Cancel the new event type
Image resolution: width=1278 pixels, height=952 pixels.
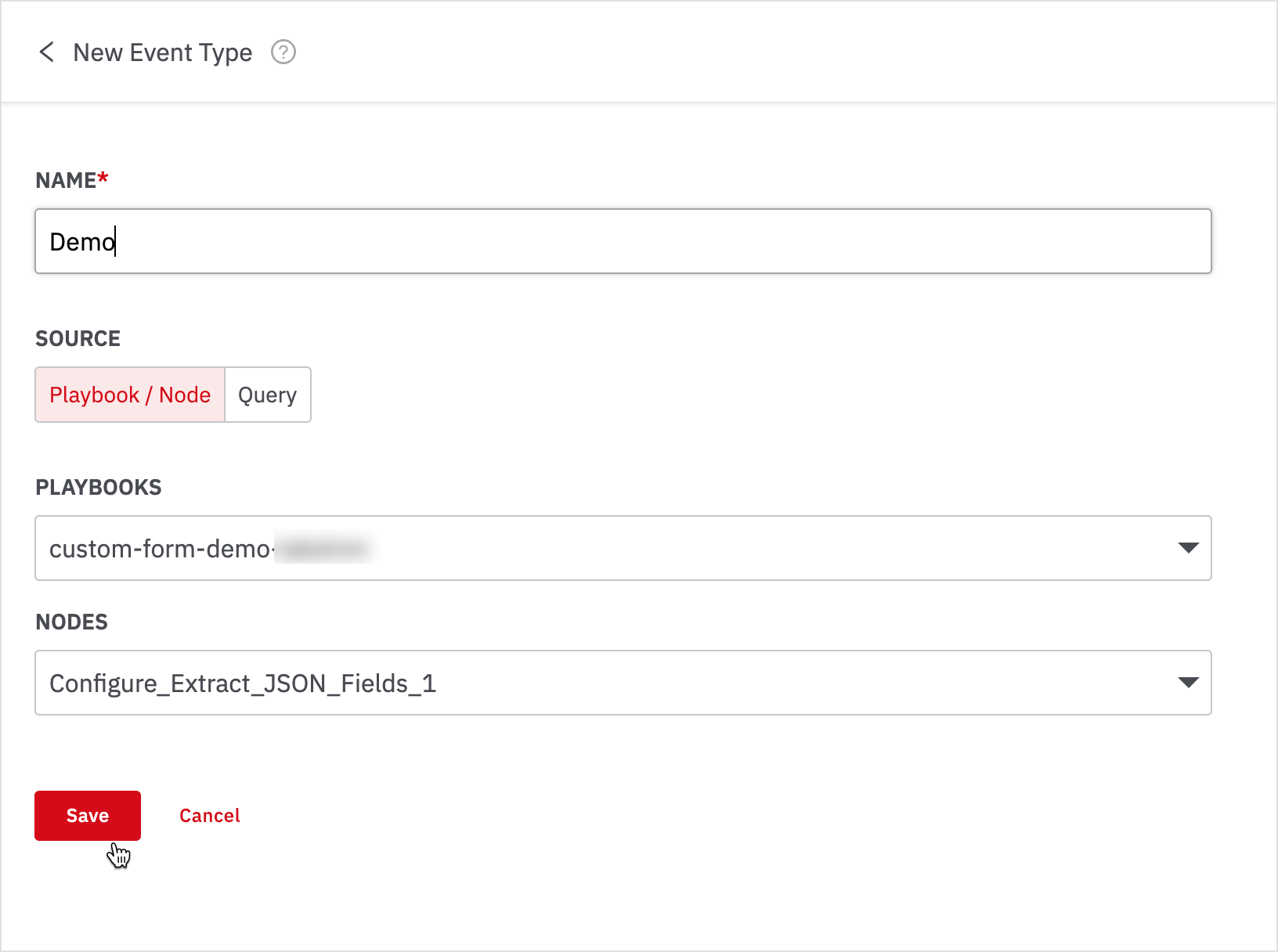(x=210, y=816)
